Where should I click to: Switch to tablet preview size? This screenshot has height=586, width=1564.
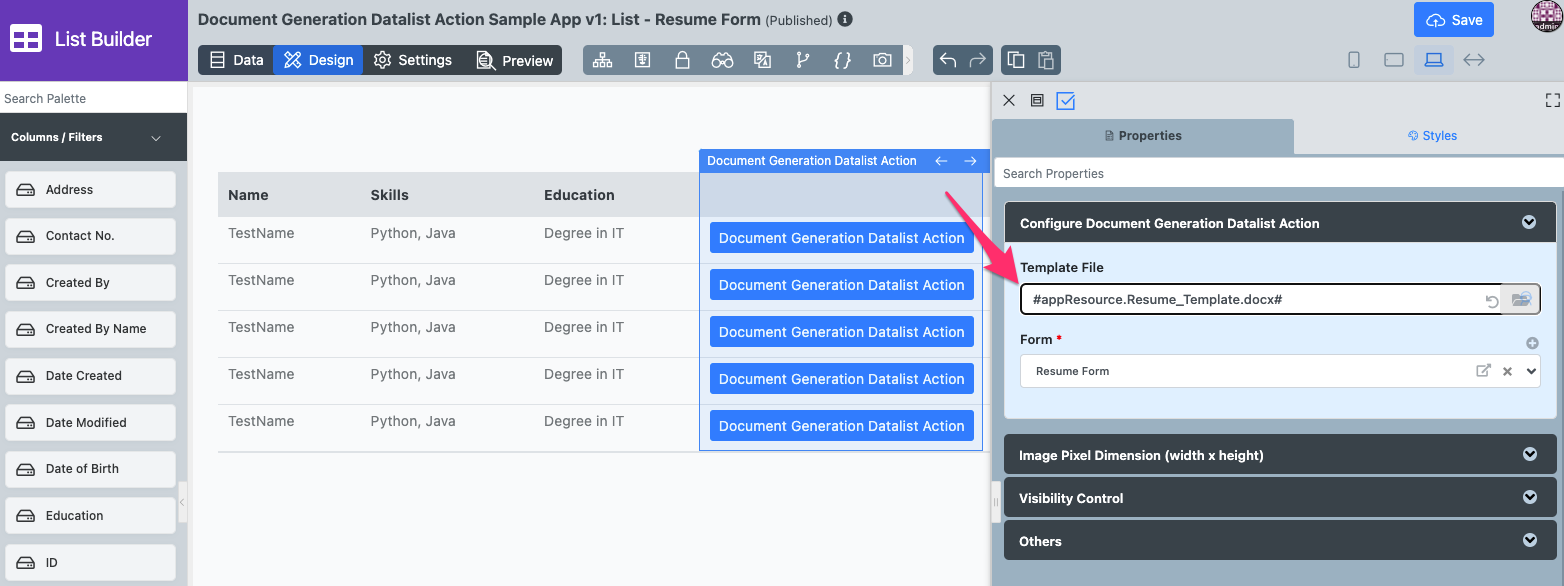pos(1394,60)
